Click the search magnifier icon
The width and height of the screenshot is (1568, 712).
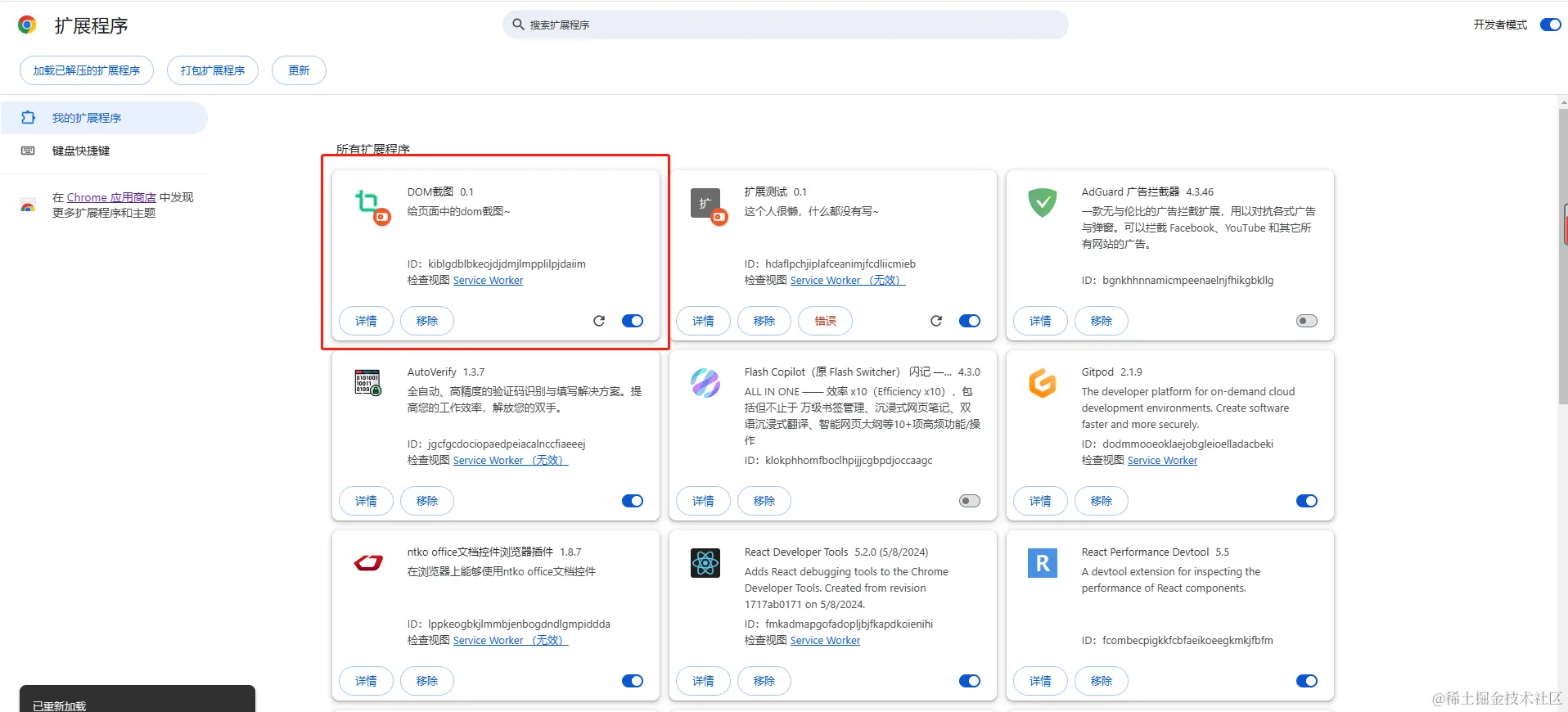point(518,25)
